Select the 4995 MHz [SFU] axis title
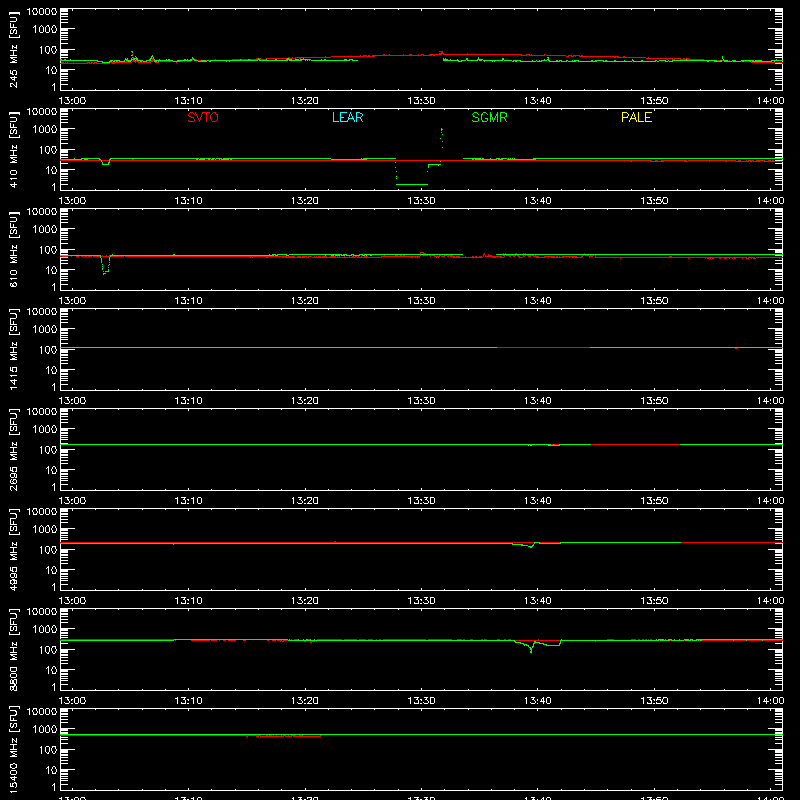800x800 pixels. (13, 549)
